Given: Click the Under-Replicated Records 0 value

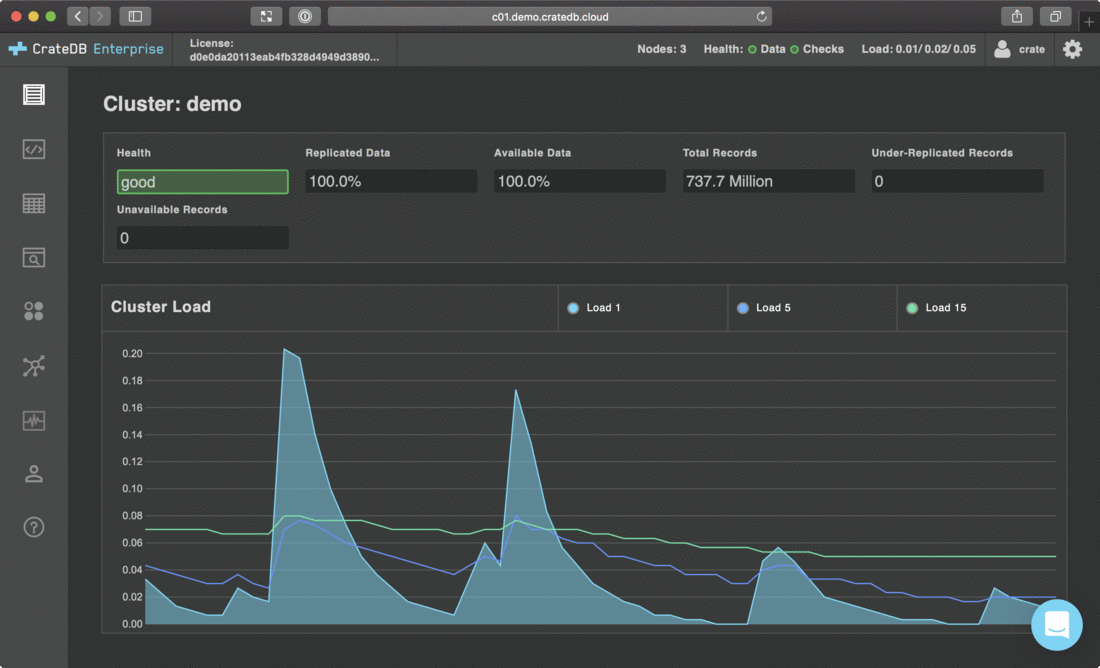Looking at the screenshot, I should tap(958, 181).
